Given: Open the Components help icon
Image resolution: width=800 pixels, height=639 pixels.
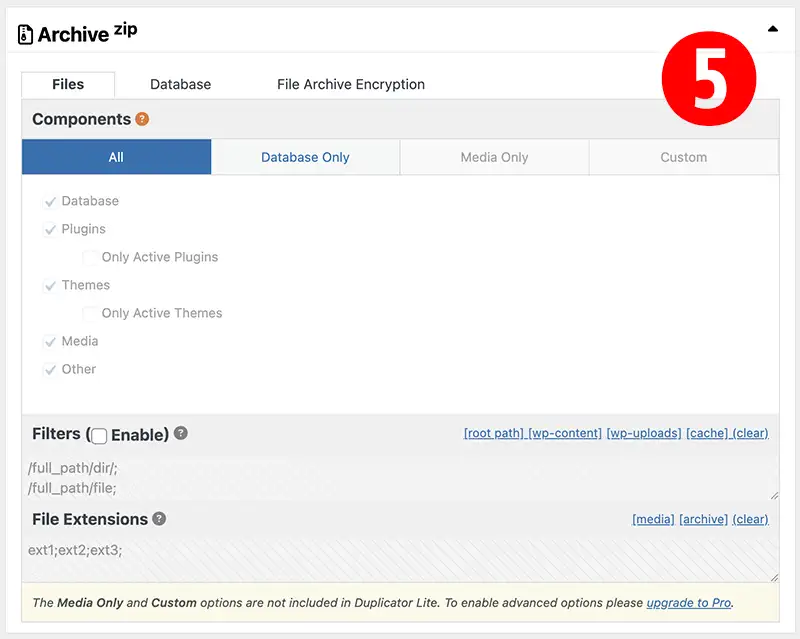Looking at the screenshot, I should coord(142,119).
